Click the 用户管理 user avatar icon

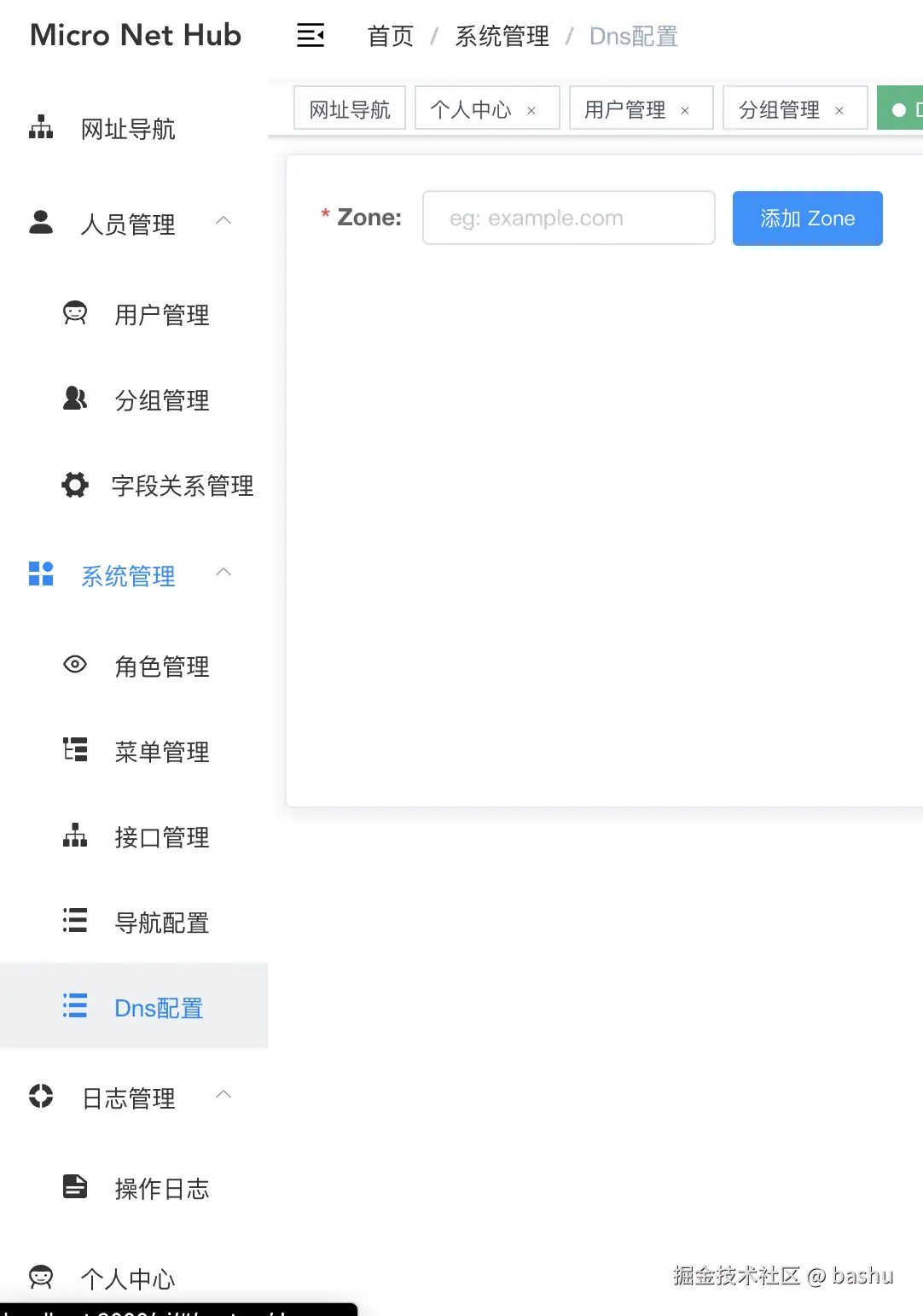tap(75, 313)
